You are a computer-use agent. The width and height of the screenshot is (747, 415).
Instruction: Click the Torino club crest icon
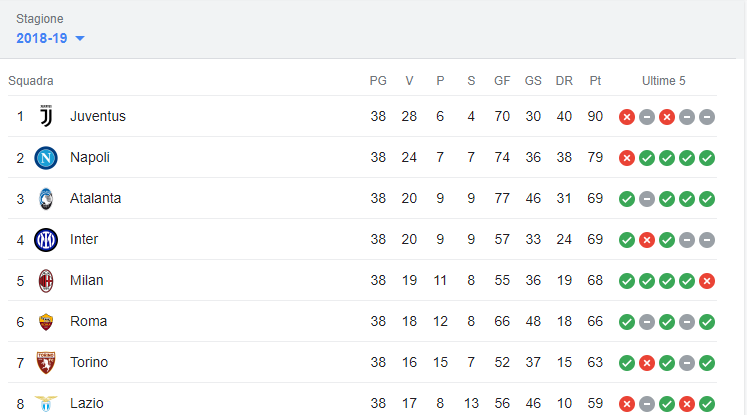[x=46, y=363]
